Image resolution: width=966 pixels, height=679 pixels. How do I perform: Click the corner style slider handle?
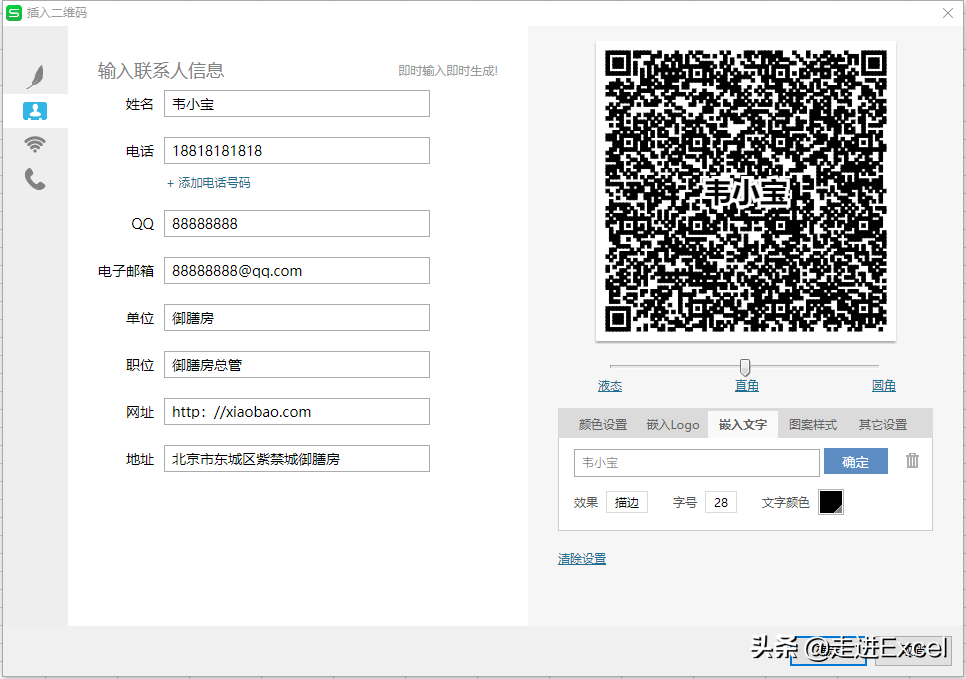coord(745,367)
